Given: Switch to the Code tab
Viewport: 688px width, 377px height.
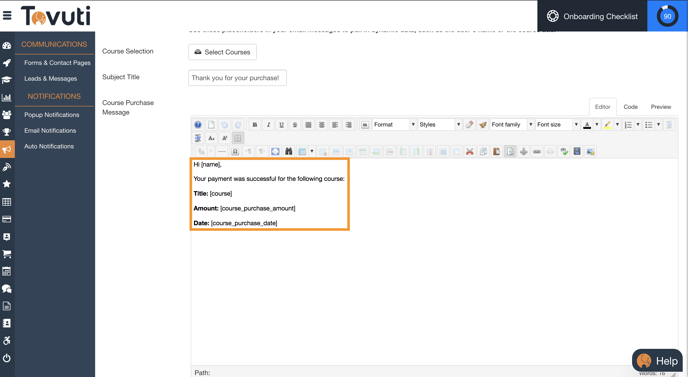Looking at the screenshot, I should [631, 107].
